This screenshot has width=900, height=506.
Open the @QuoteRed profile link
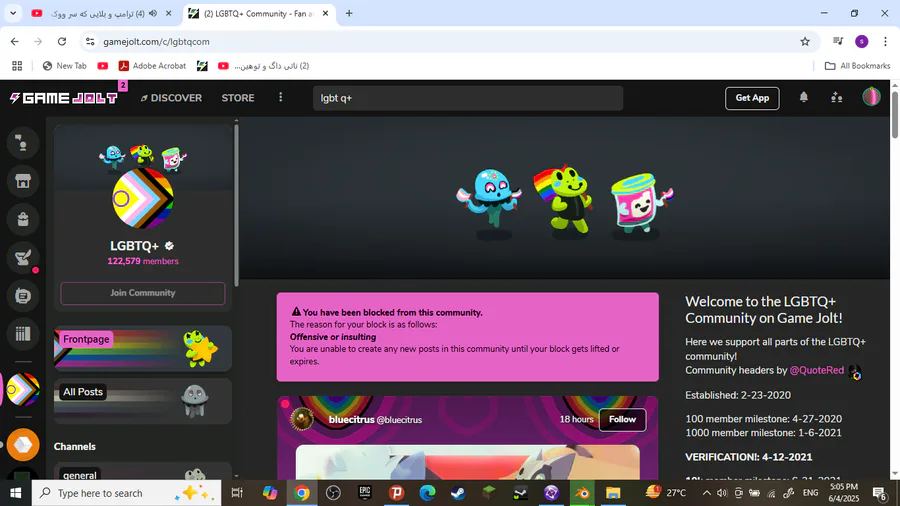(816, 371)
